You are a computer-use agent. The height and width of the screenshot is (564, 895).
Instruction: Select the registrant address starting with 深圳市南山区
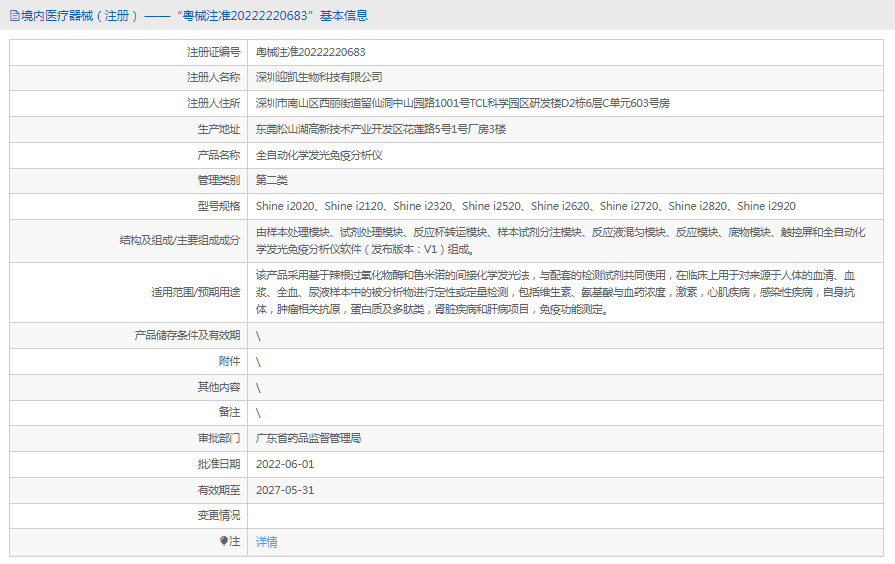[462, 103]
